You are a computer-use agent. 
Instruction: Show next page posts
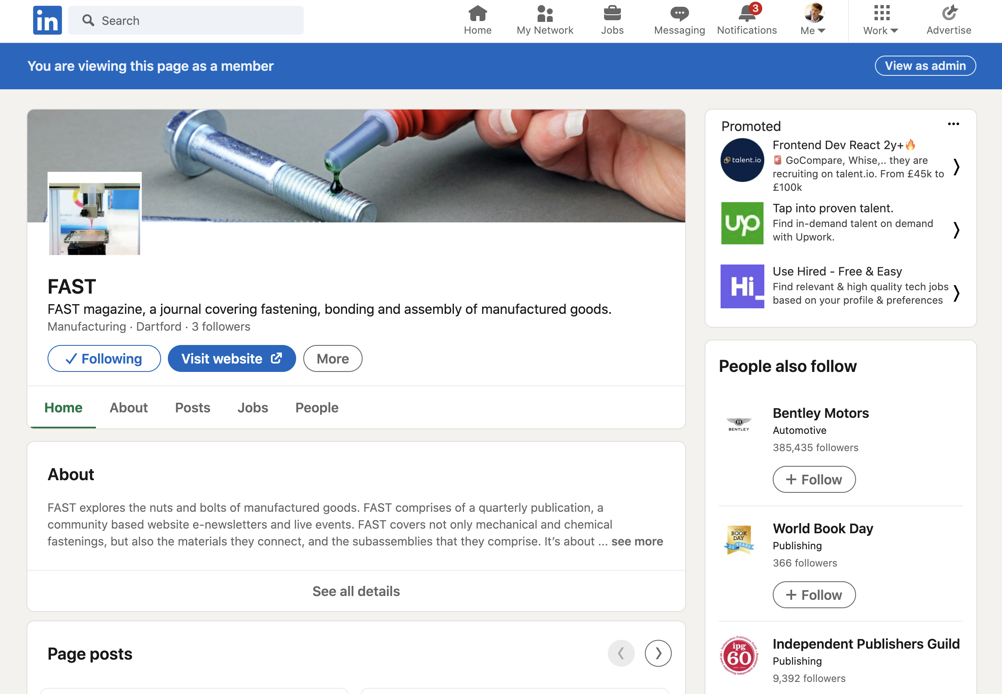click(658, 653)
